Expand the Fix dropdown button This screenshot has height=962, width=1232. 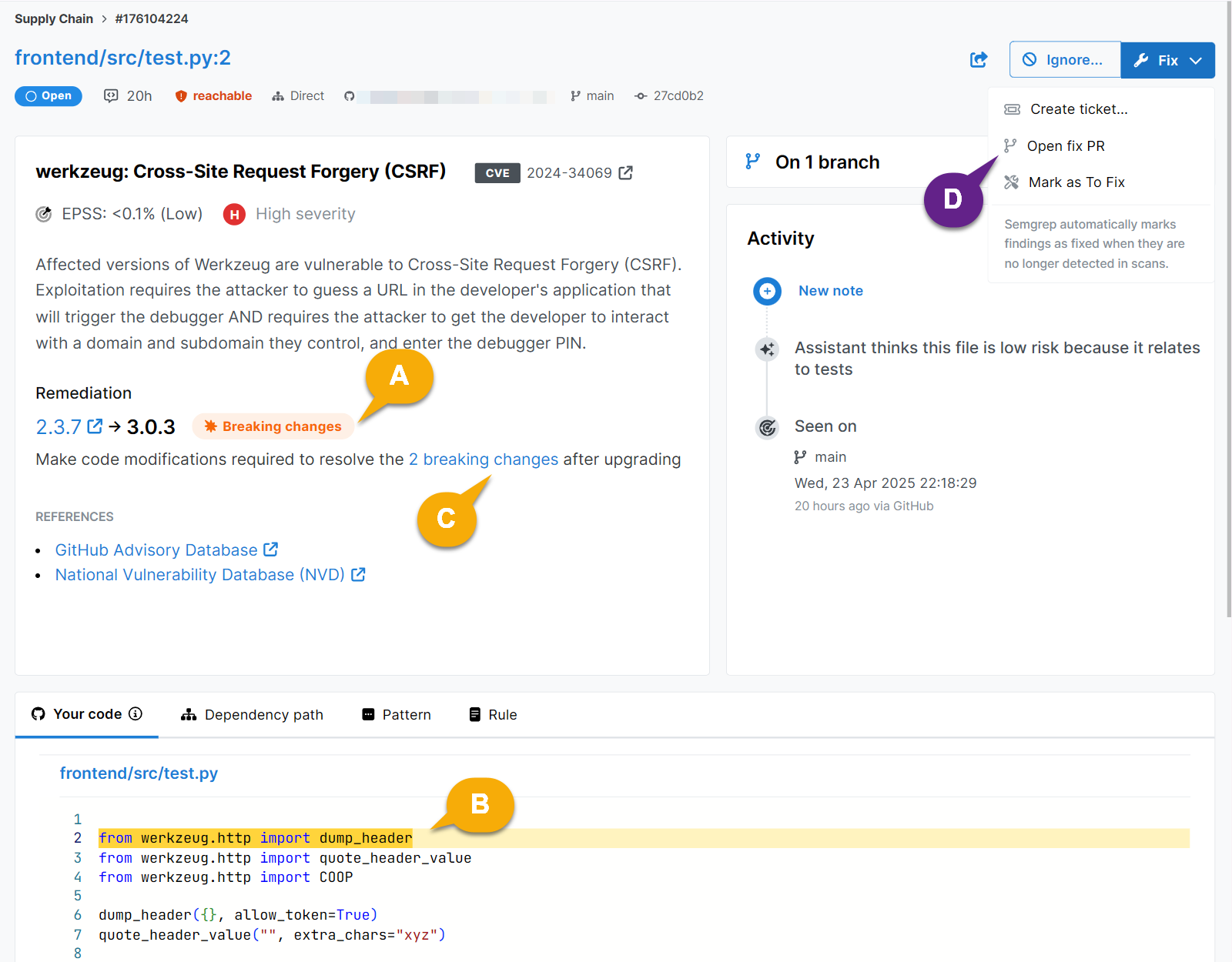tap(1167, 60)
